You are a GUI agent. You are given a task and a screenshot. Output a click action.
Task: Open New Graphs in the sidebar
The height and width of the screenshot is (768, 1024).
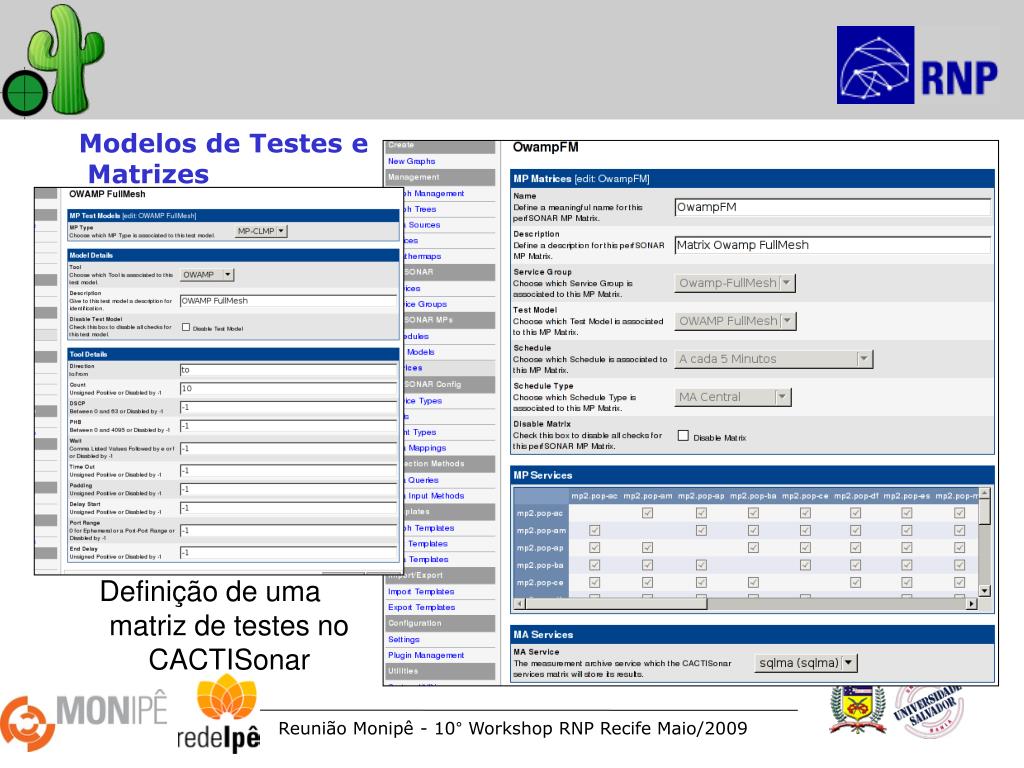click(411, 161)
